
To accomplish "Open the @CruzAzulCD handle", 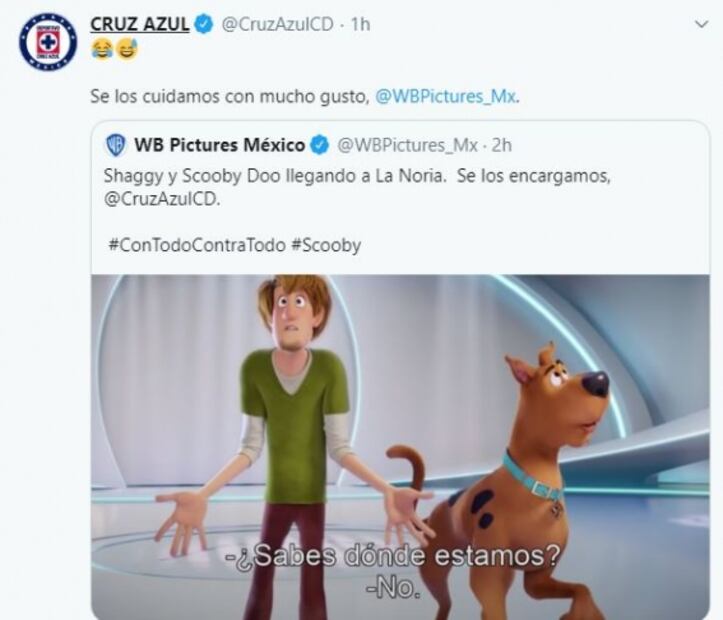I will pos(278,24).
